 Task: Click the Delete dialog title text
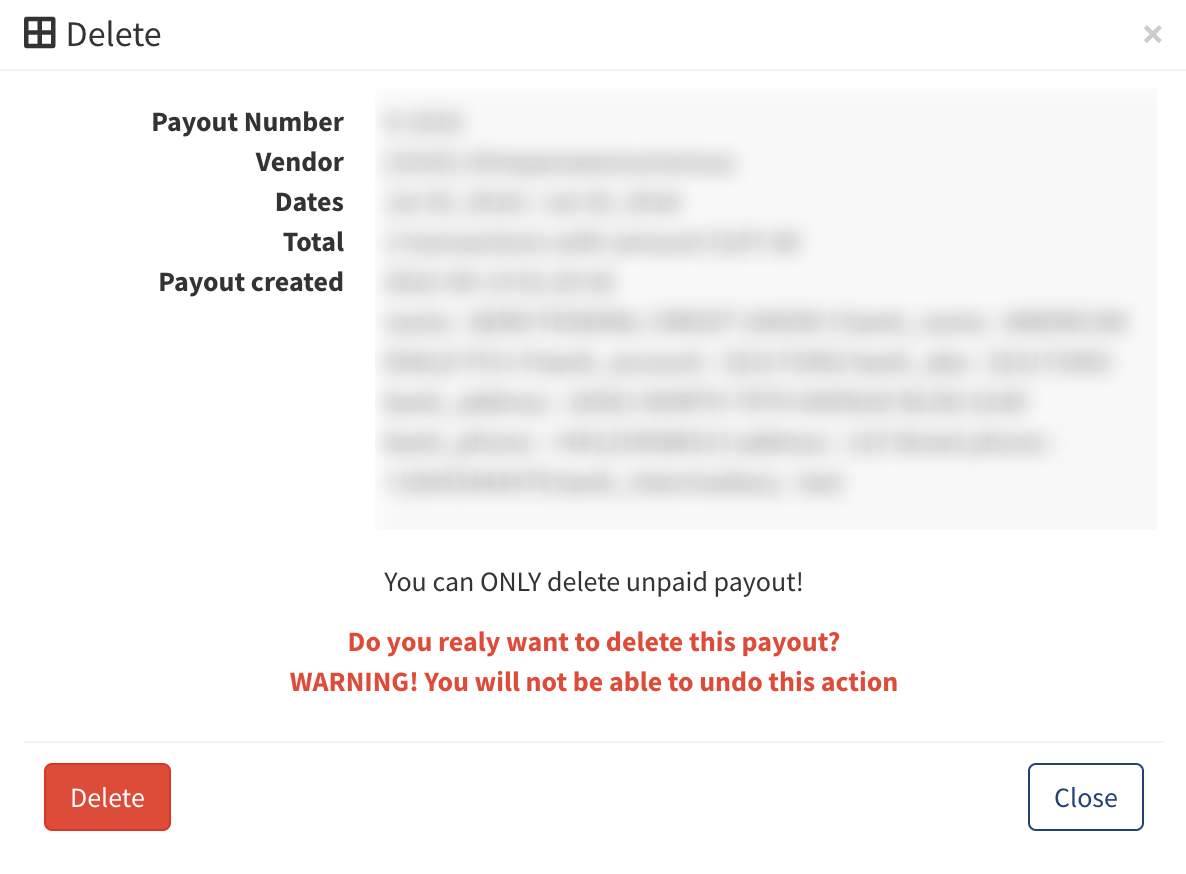[113, 35]
